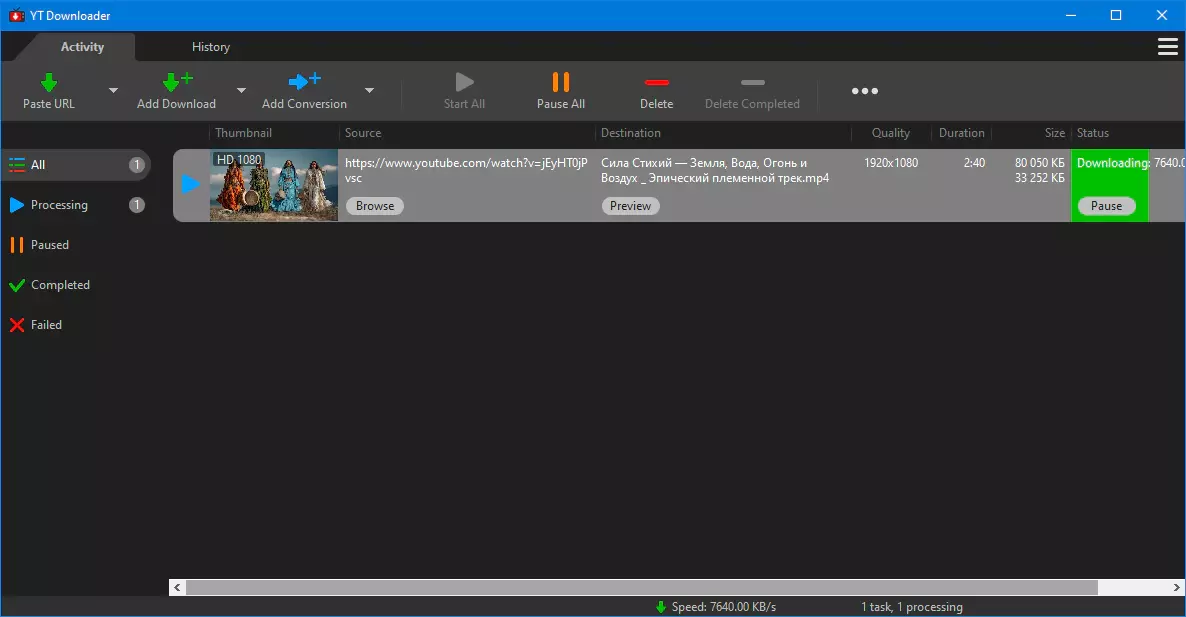
Task: Expand the Add Conversion dropdown arrow
Action: (x=369, y=90)
